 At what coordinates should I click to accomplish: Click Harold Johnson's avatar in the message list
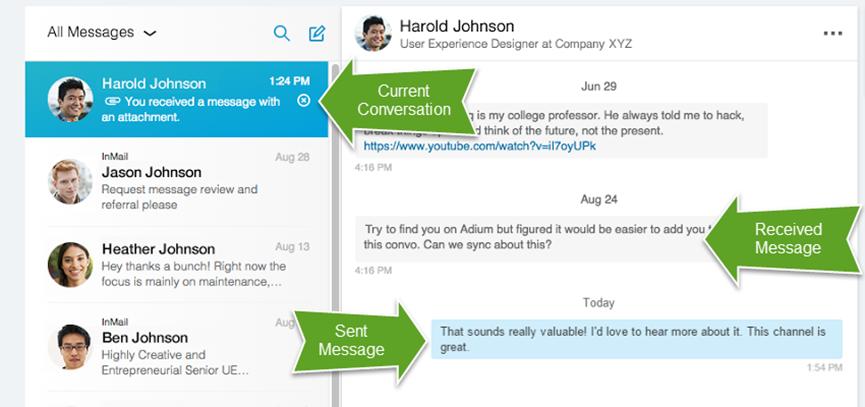[70, 99]
